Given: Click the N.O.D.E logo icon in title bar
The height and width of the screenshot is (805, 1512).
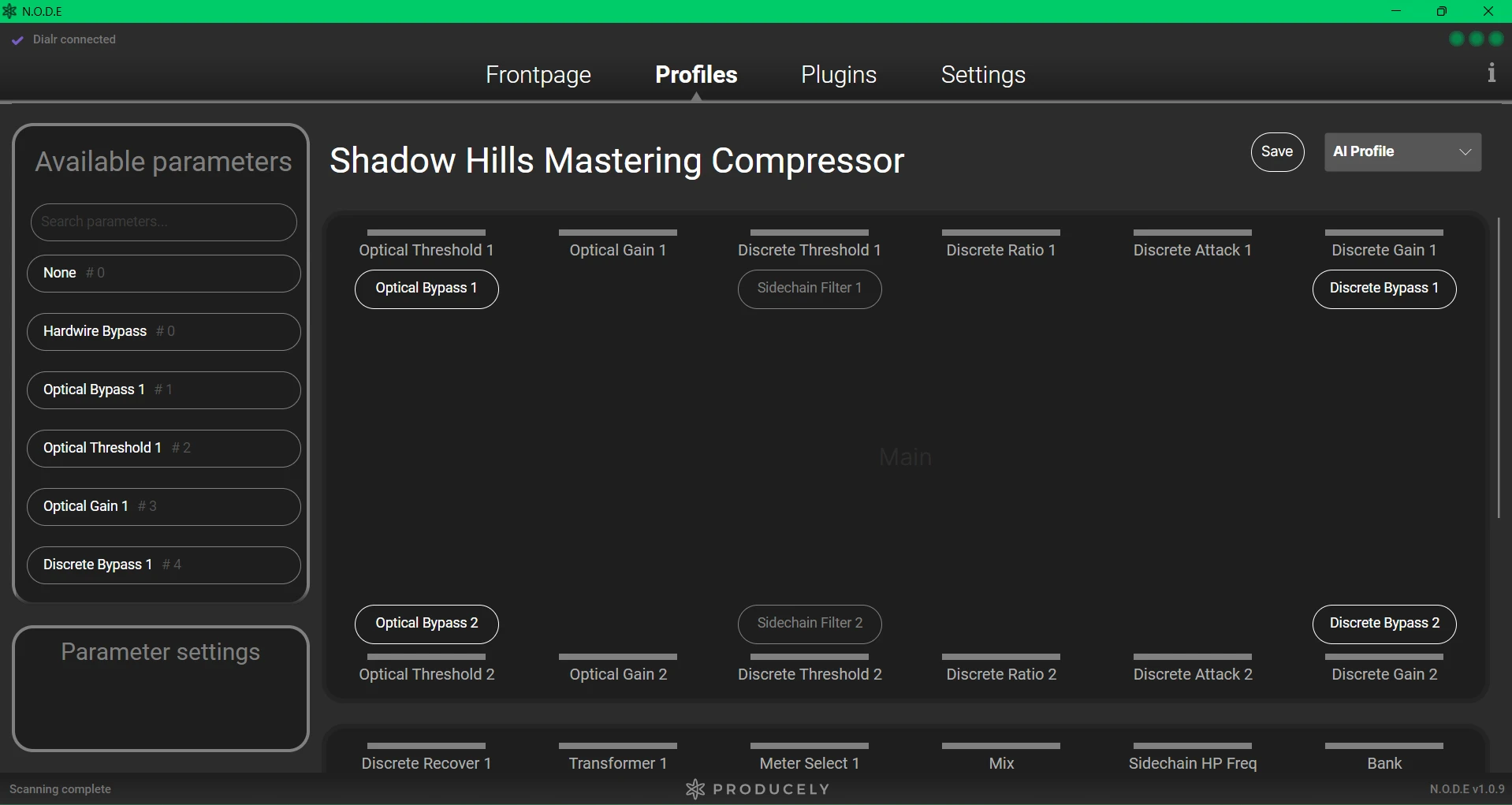Looking at the screenshot, I should point(10,11).
